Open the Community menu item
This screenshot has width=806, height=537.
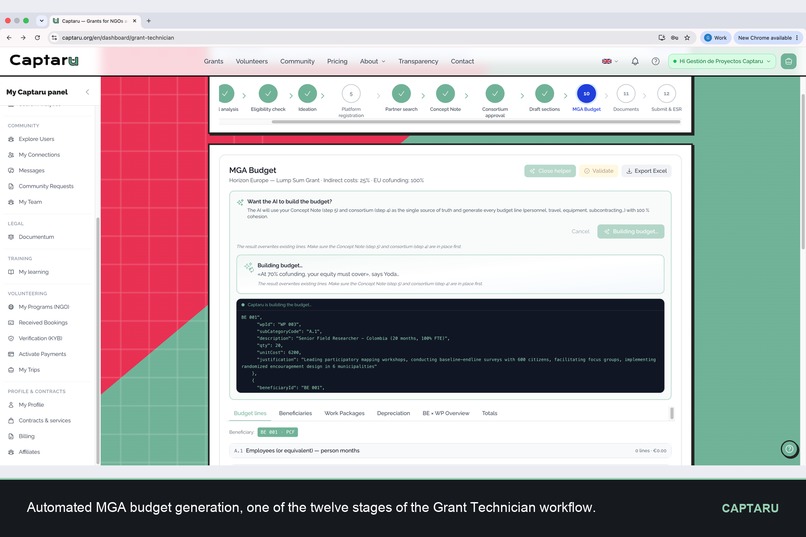297,61
